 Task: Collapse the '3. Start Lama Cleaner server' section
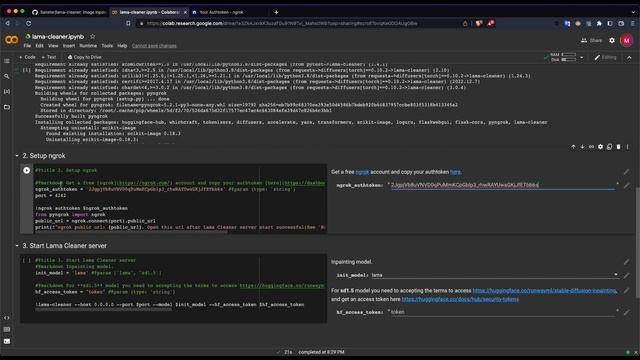click(x=17, y=246)
